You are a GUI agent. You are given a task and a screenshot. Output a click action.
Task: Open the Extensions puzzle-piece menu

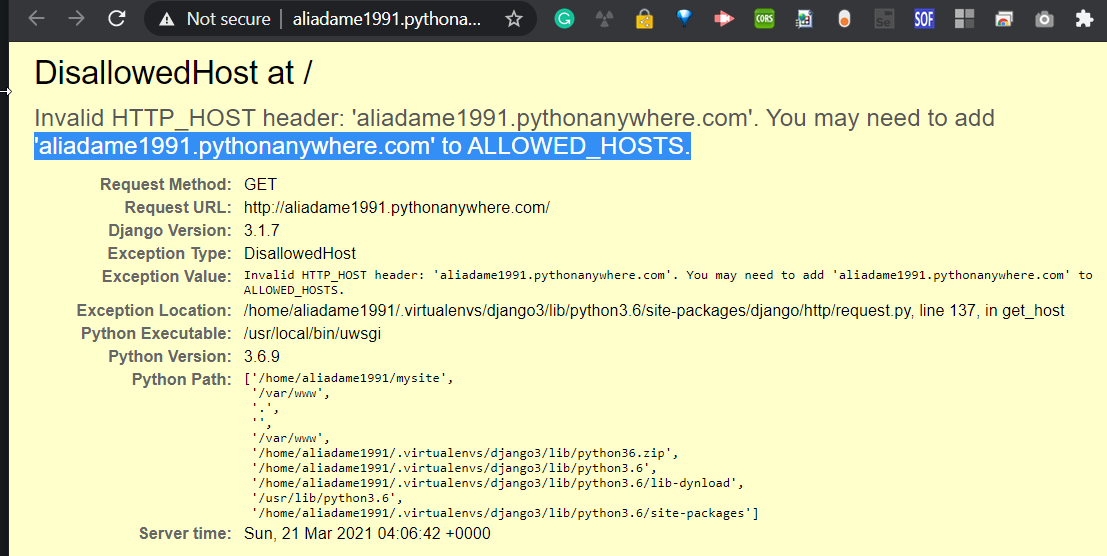click(x=1084, y=19)
